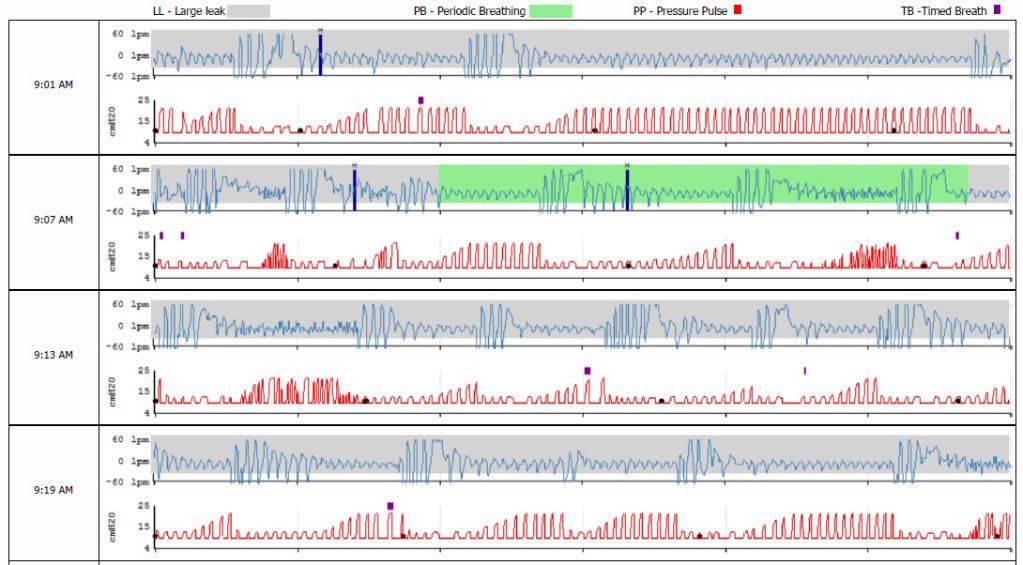Click the gray Large leak legend swatch

(x=249, y=11)
